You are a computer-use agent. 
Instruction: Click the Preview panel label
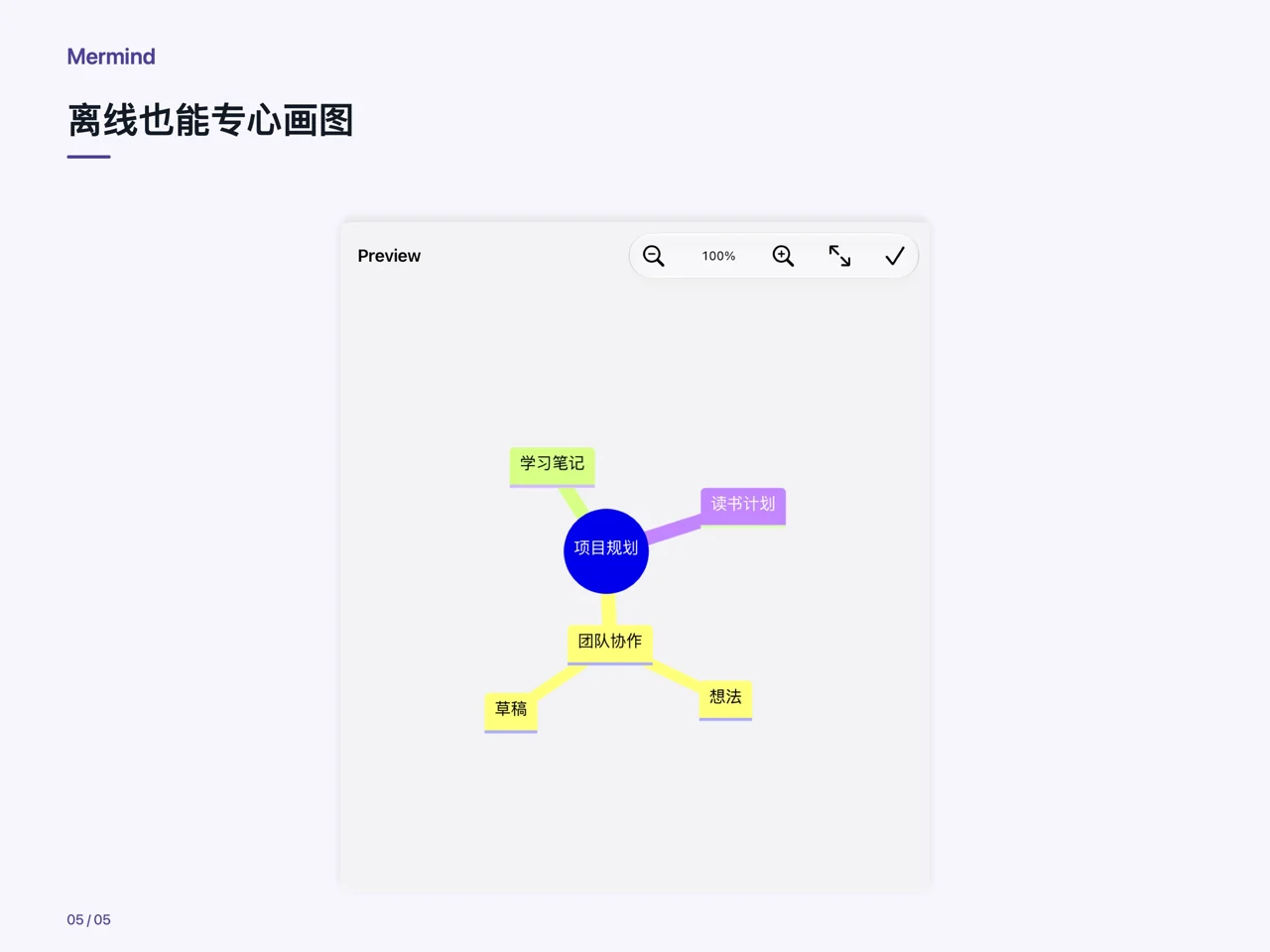[x=389, y=256]
